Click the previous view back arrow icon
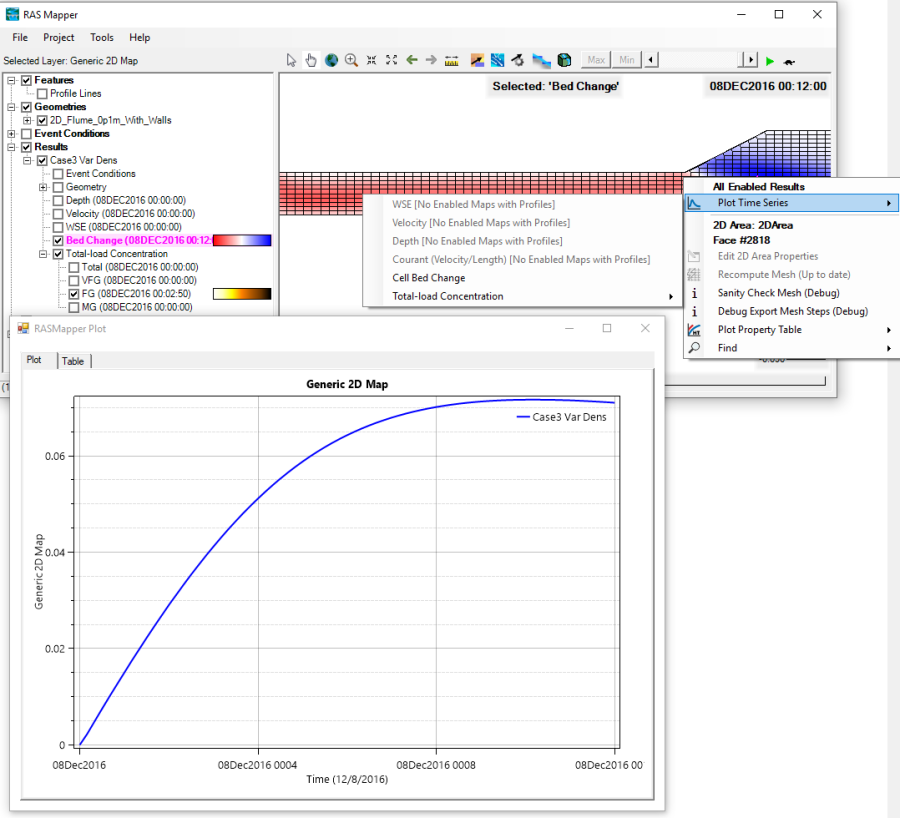Screen dimensions: 900x818 point(412,60)
